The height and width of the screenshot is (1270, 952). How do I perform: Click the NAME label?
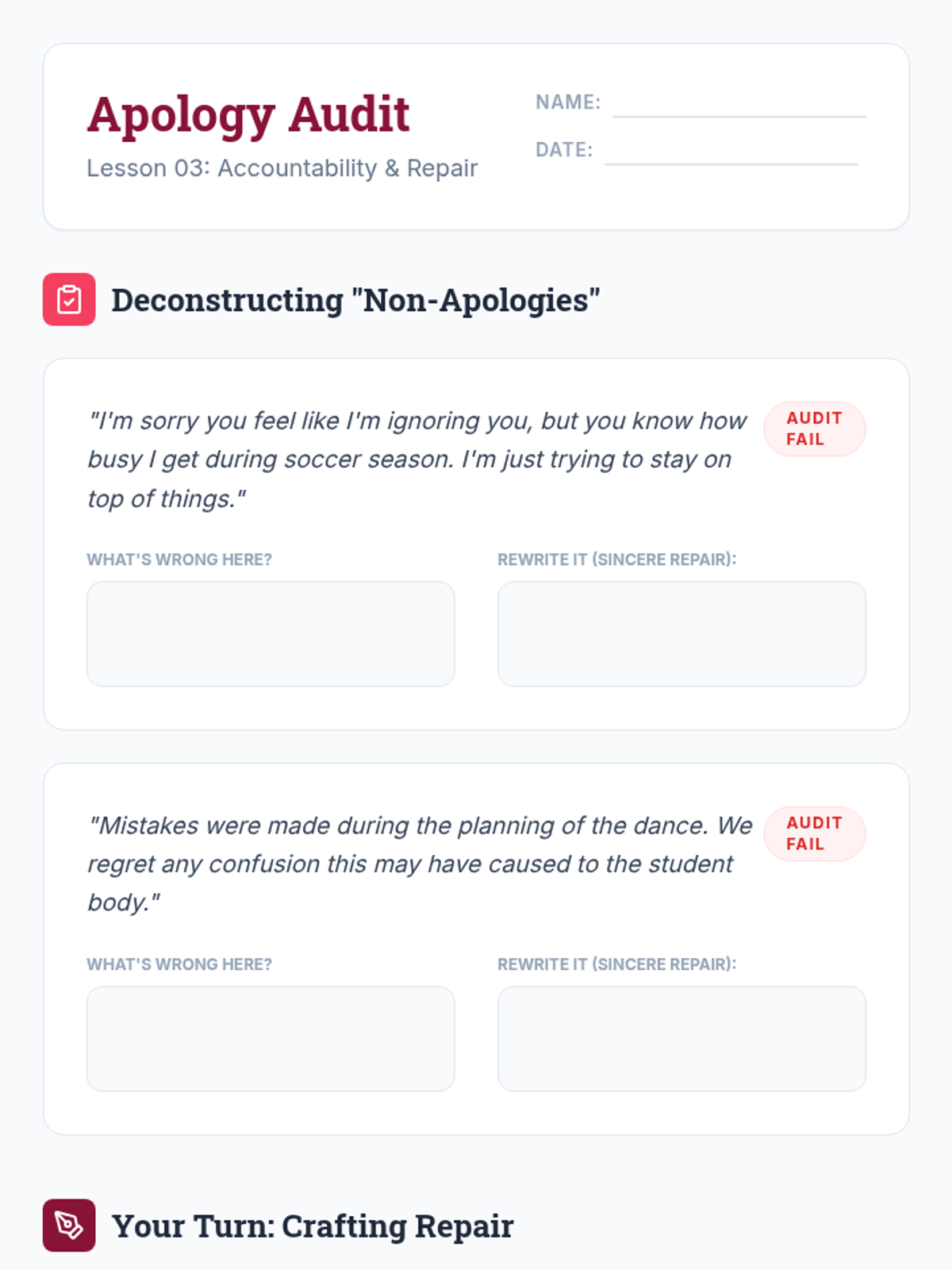(568, 102)
